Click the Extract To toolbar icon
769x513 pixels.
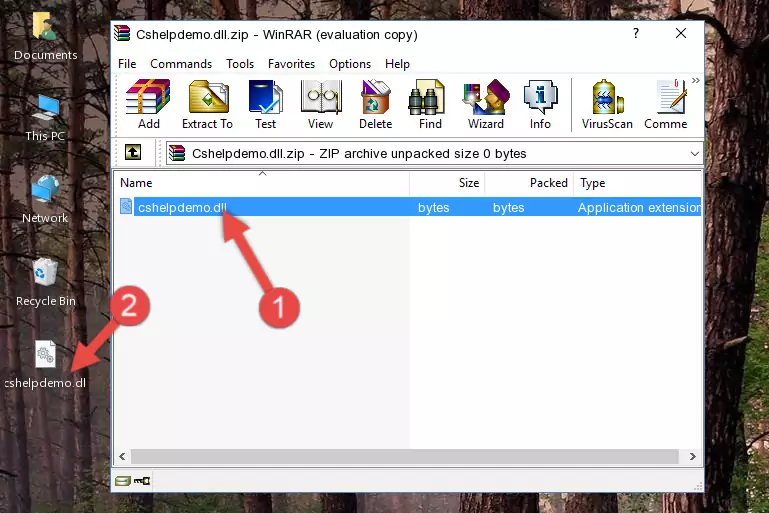(x=207, y=104)
